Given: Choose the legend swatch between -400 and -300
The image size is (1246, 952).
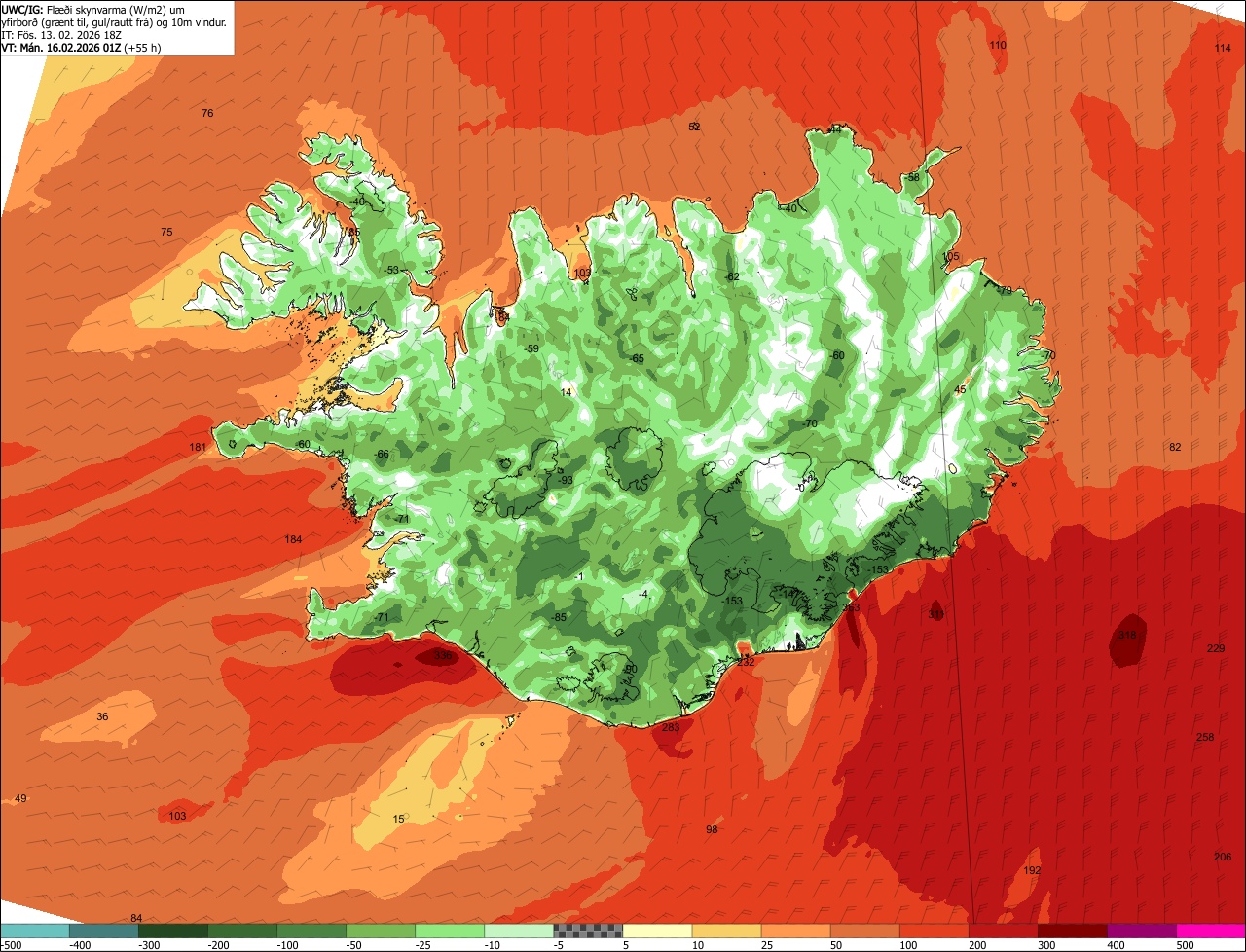Looking at the screenshot, I should tap(103, 931).
